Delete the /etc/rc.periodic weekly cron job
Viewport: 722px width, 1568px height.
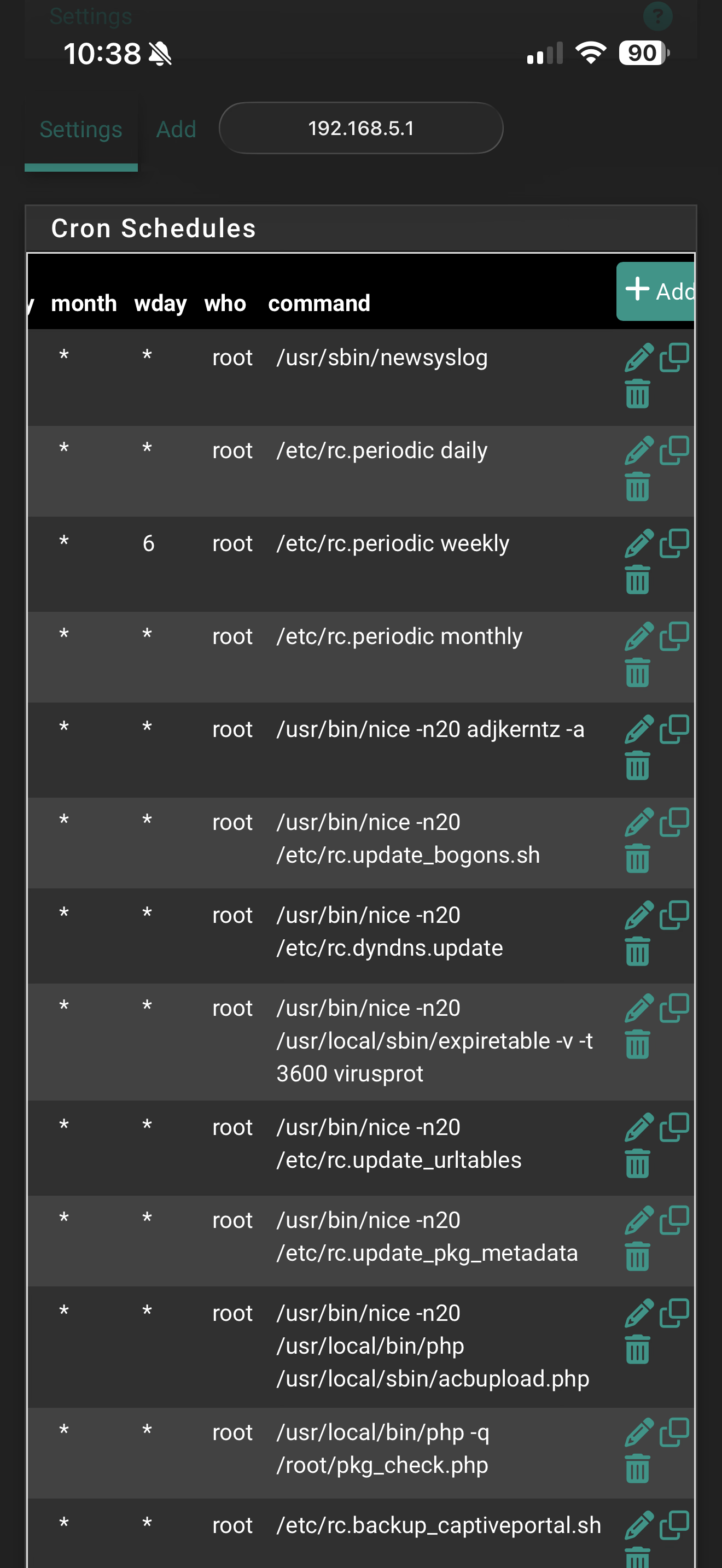(637, 580)
